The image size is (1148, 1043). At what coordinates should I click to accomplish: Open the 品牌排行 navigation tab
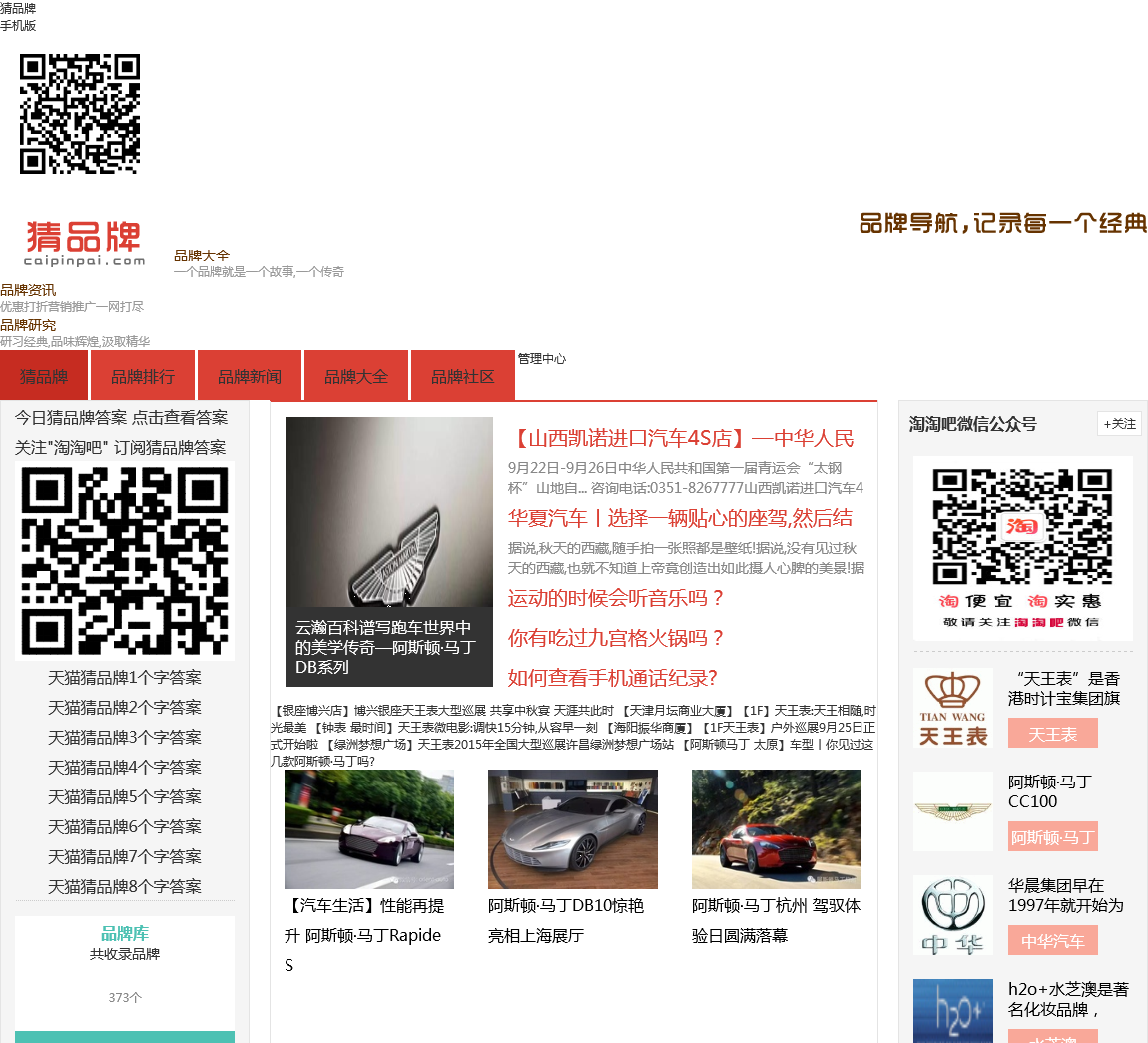[142, 376]
